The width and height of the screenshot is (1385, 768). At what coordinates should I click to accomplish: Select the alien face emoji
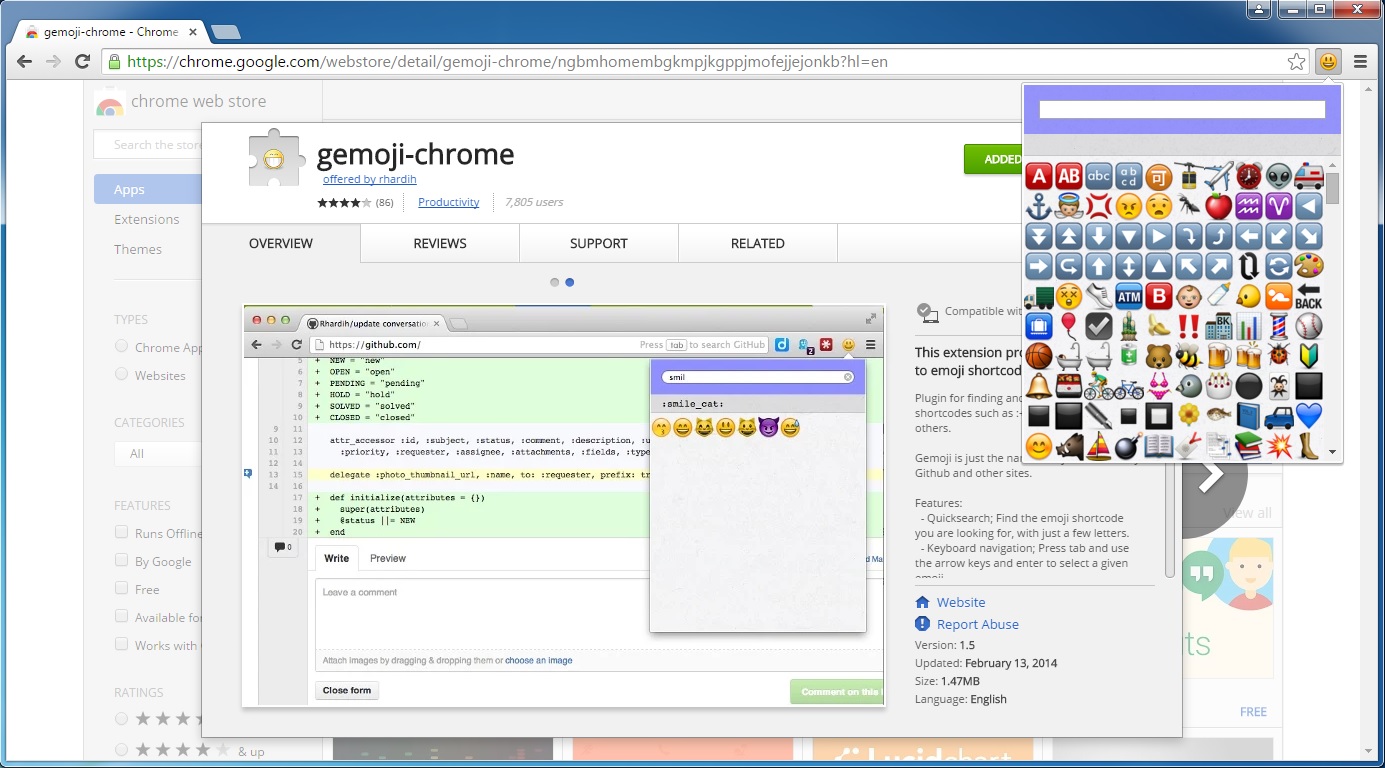[x=1278, y=177]
